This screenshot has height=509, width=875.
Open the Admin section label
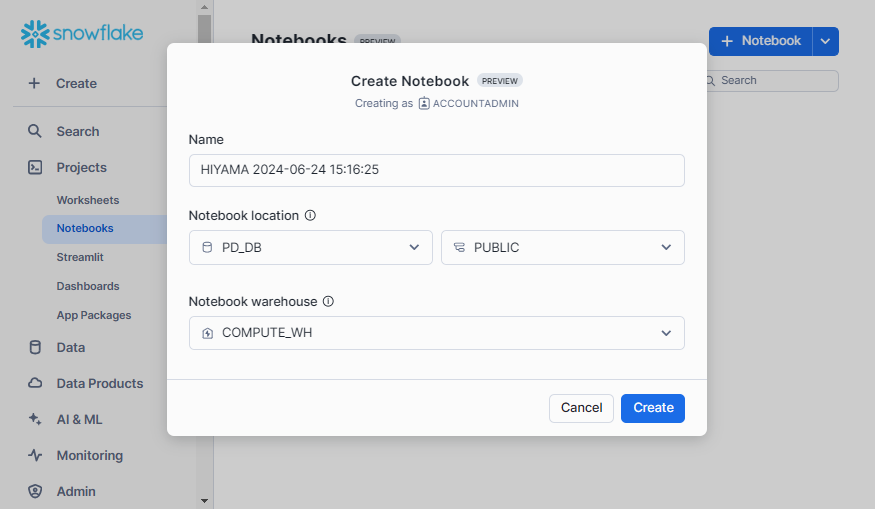point(76,492)
